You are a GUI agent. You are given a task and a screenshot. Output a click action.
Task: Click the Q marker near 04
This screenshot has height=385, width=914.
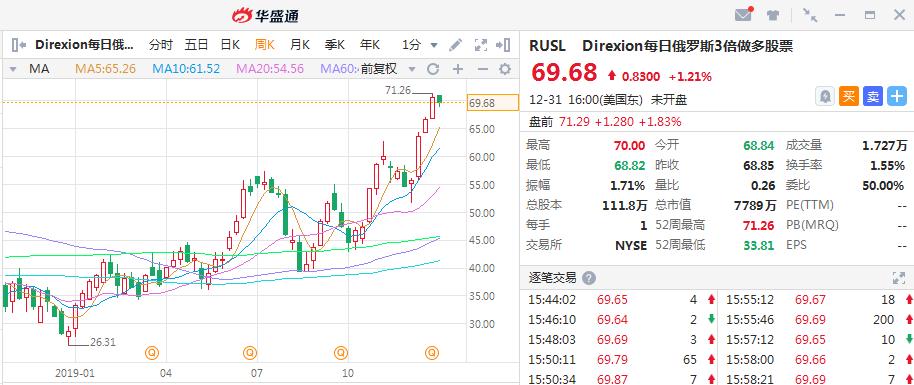pyautogui.click(x=152, y=352)
